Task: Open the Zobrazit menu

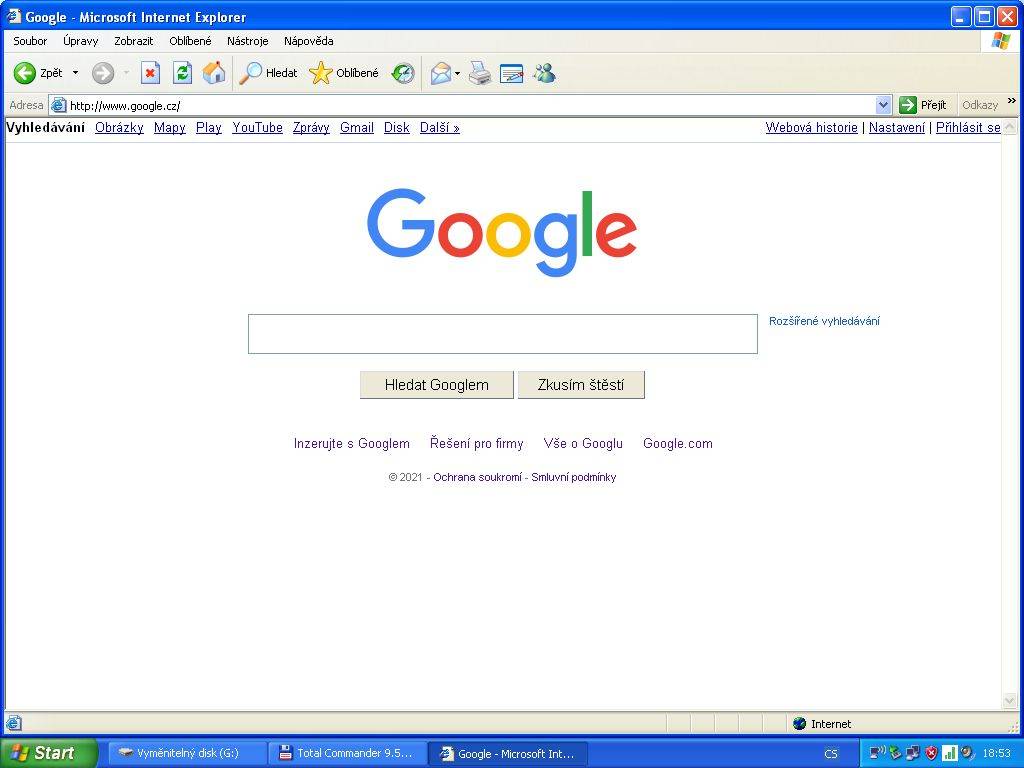Action: 133,41
